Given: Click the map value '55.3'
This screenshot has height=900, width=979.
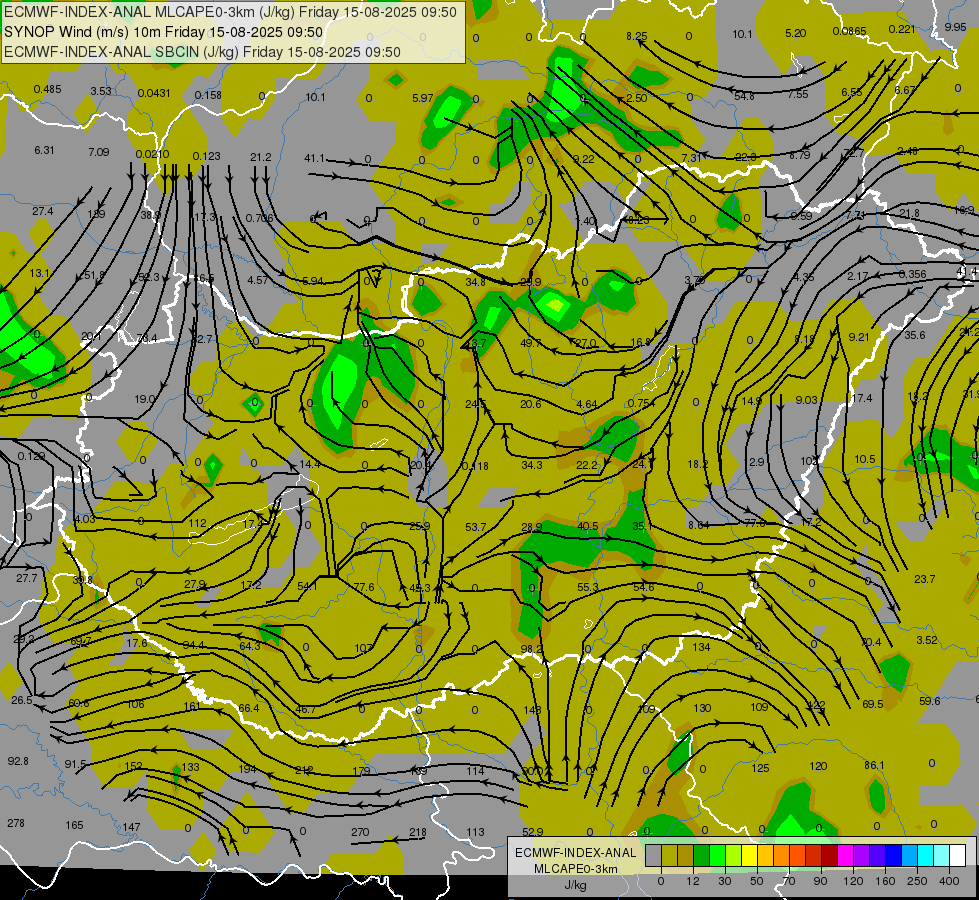Looking at the screenshot, I should click(588, 588).
